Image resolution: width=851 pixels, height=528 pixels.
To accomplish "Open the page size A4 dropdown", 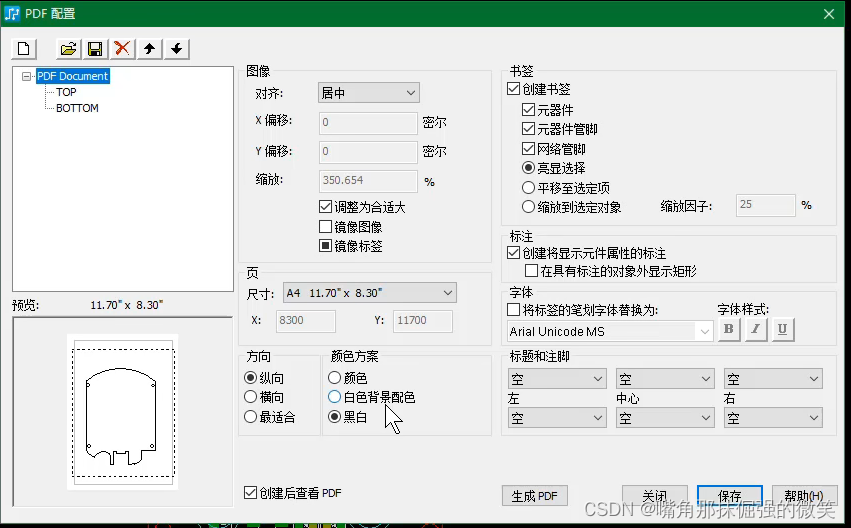I will [x=369, y=293].
